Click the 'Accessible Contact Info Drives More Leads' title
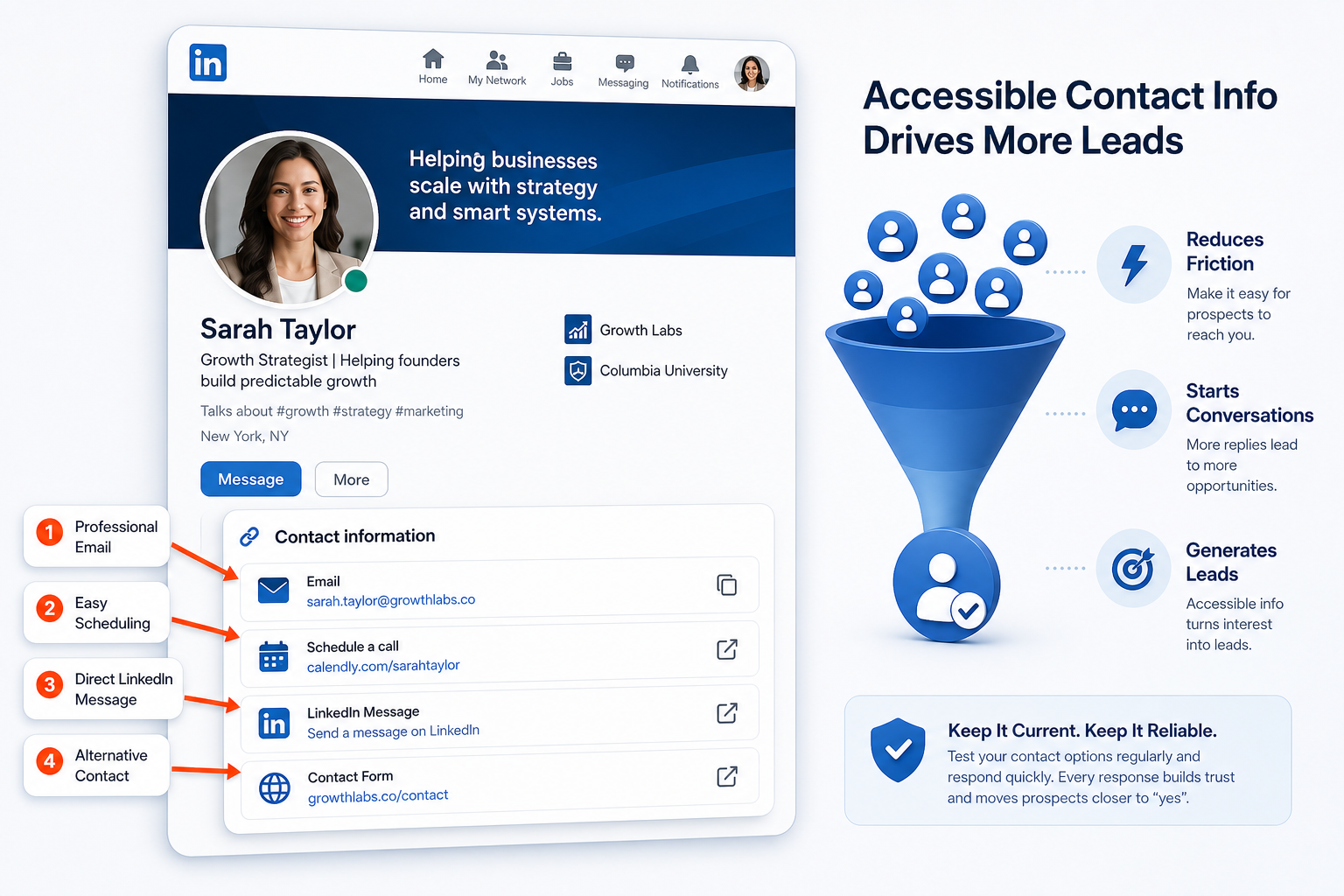Screen dimensions: 1344x896 pos(1070,118)
